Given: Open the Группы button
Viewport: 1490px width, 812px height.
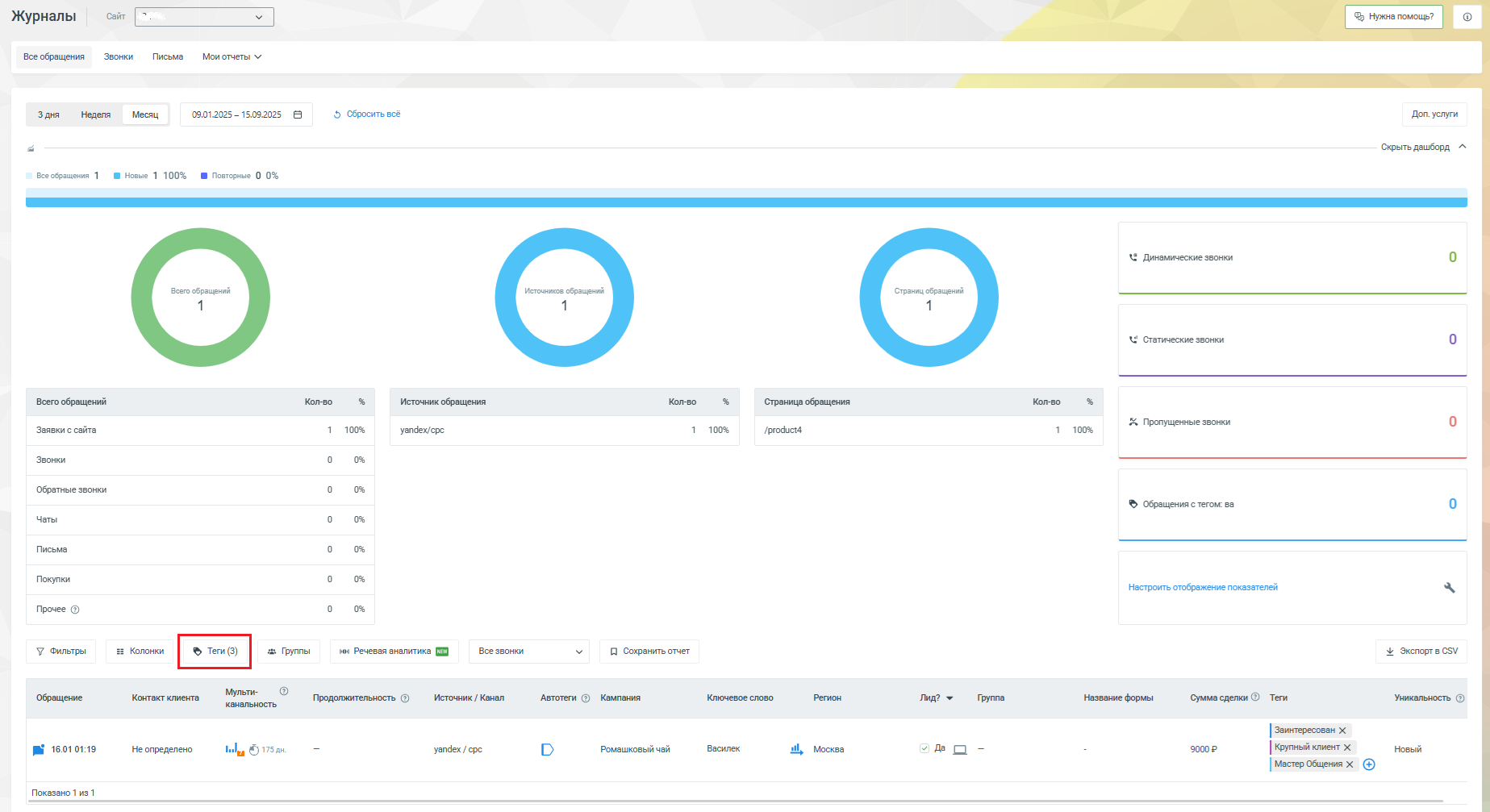Looking at the screenshot, I should point(289,652).
